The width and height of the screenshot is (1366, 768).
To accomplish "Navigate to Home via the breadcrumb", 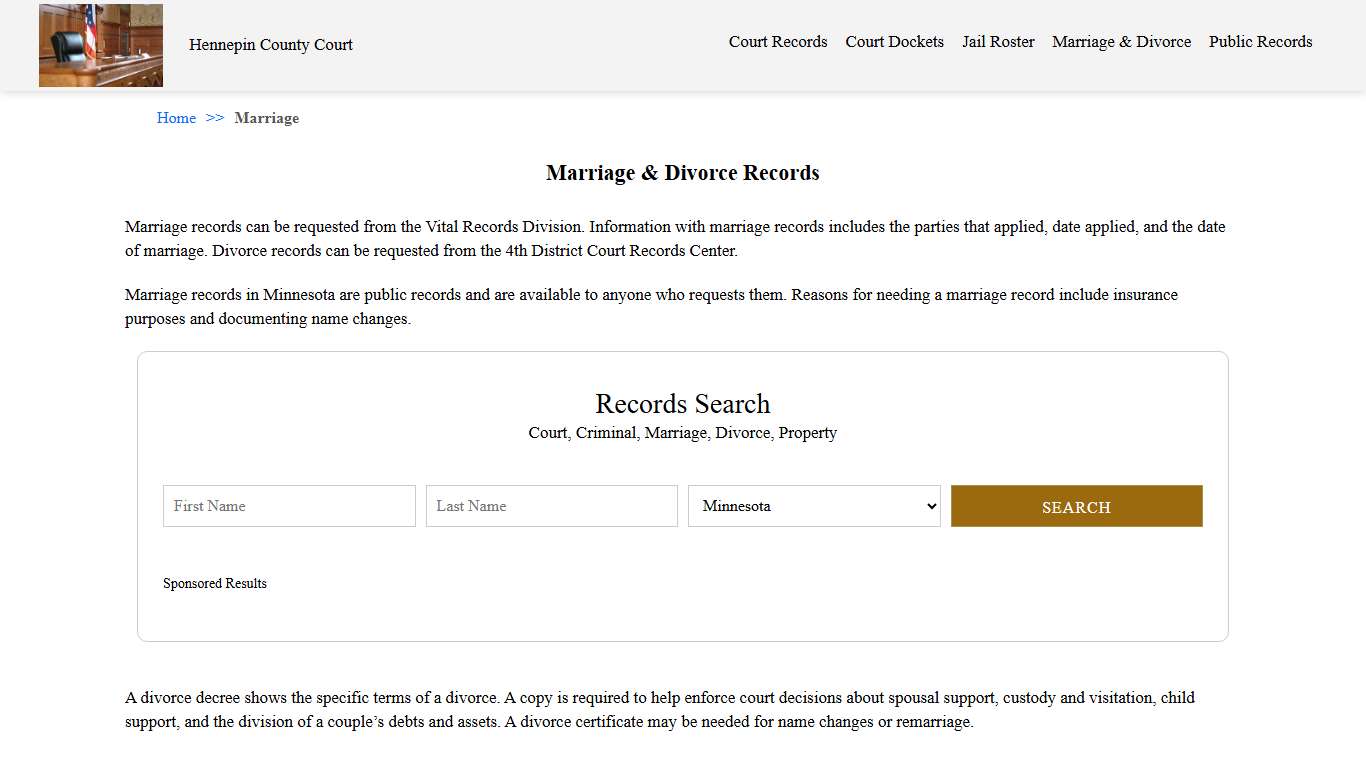I will click(176, 118).
